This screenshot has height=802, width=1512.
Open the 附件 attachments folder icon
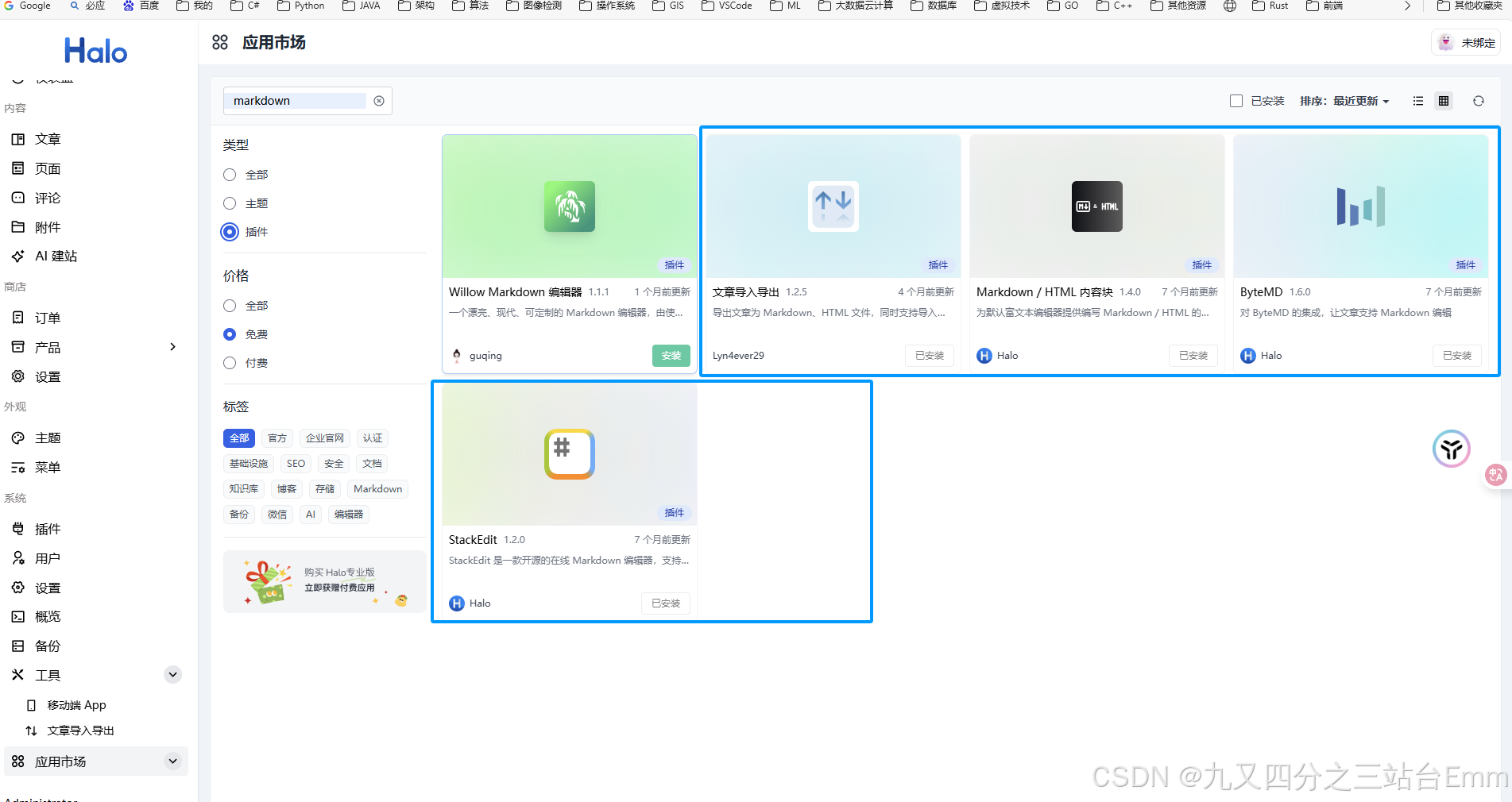tap(18, 227)
